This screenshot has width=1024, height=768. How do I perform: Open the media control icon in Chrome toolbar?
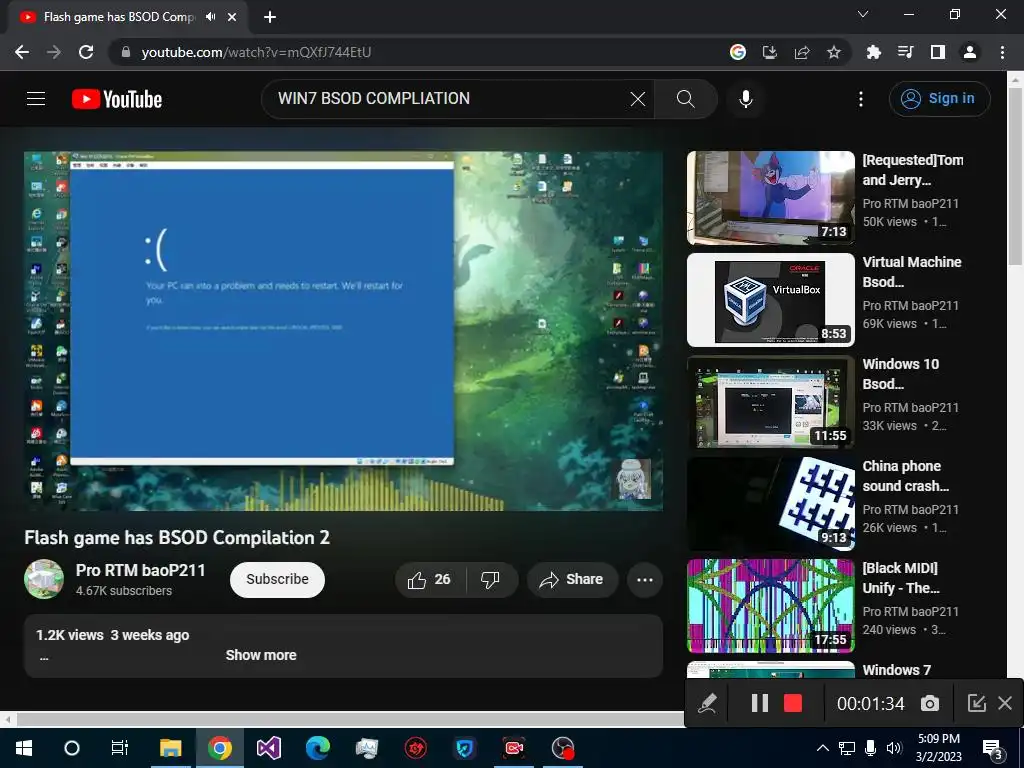[x=905, y=52]
